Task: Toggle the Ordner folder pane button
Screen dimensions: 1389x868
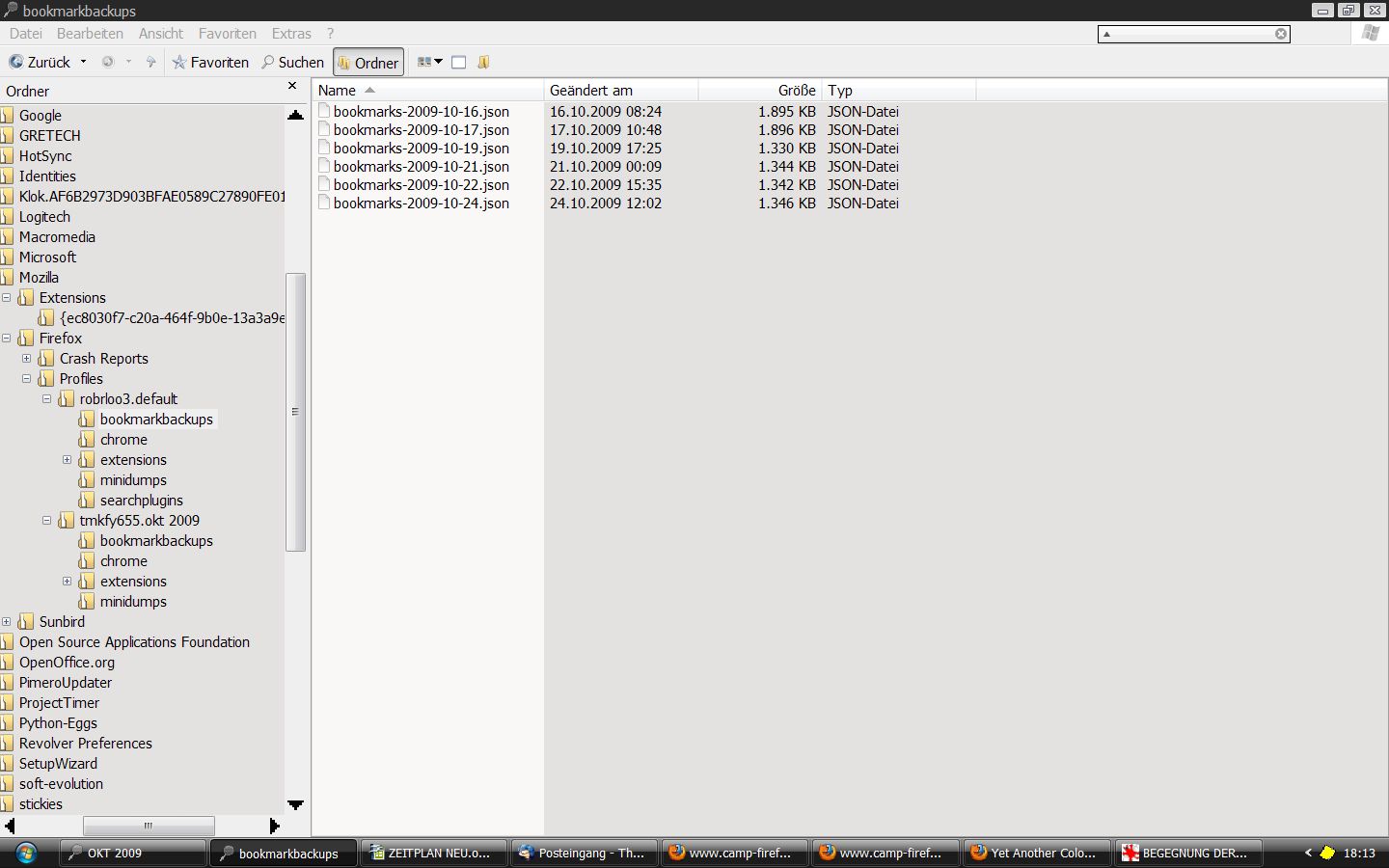Action: [x=368, y=63]
